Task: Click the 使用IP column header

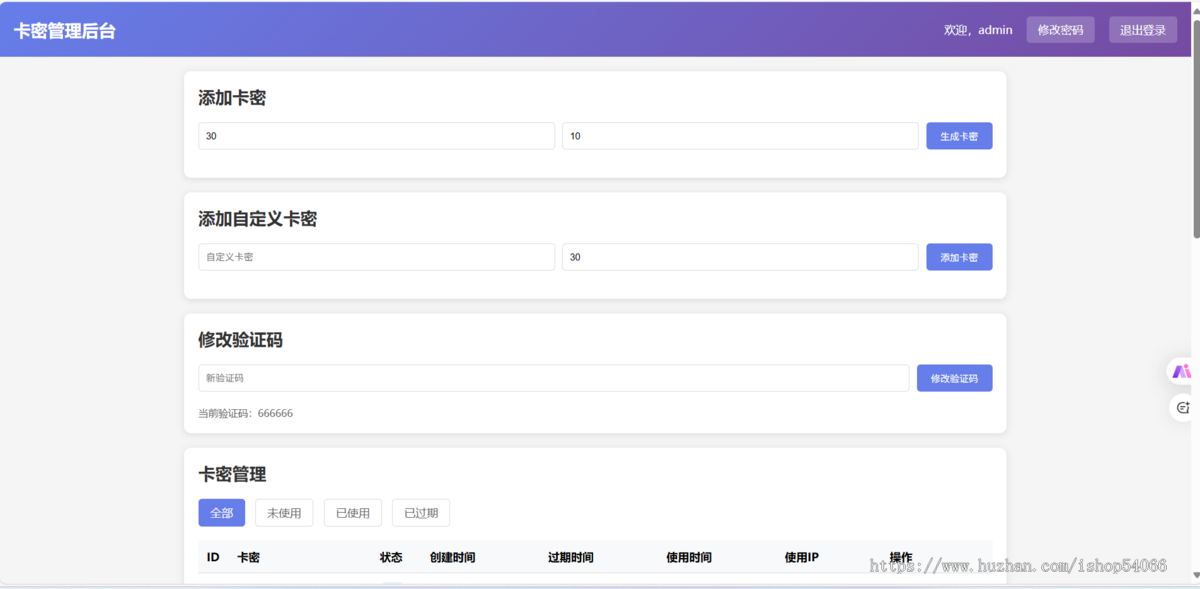Action: click(x=802, y=557)
